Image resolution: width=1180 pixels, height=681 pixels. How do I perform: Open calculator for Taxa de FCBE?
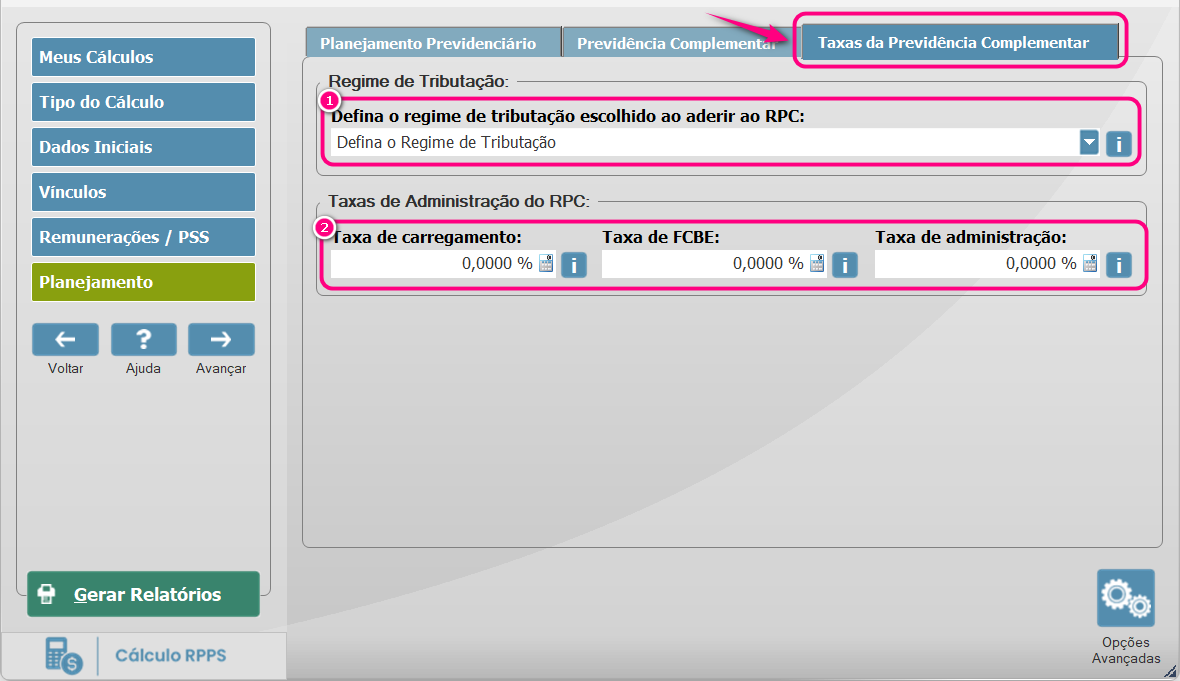click(817, 263)
